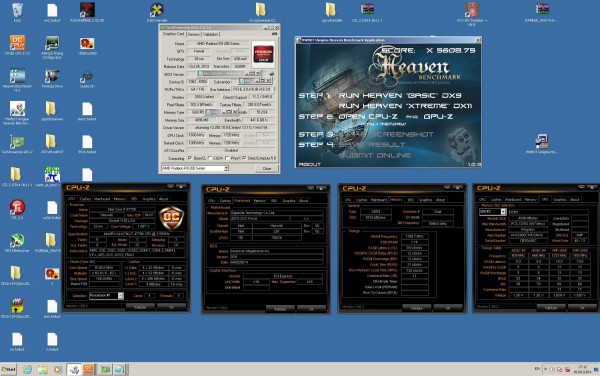Viewport: 600px width, 376px height.
Task: Click OK in the Memory CPU-Z window
Action: tap(447, 308)
